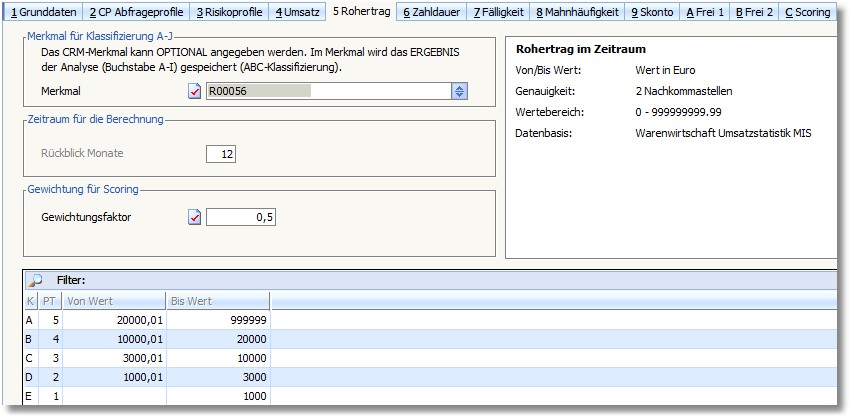The height and width of the screenshot is (419, 851).
Task: Click the Von Wert column header
Action: click(114, 300)
